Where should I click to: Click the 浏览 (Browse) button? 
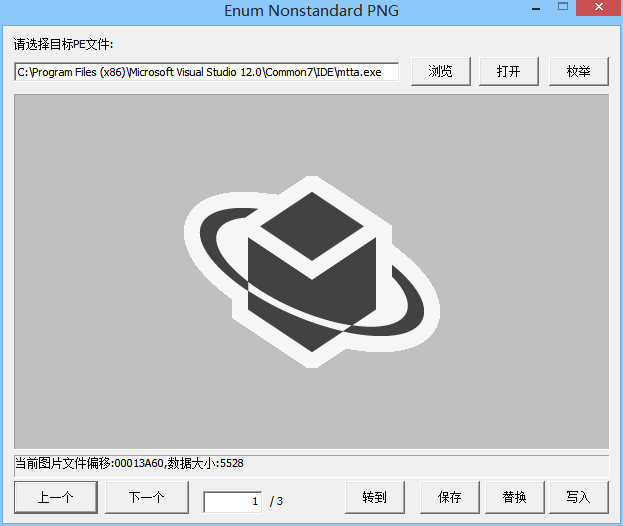(441, 71)
